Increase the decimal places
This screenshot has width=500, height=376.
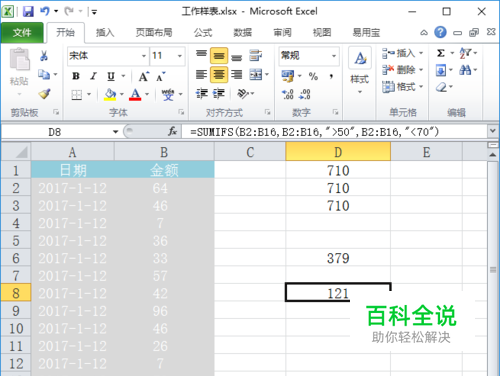tap(287, 94)
